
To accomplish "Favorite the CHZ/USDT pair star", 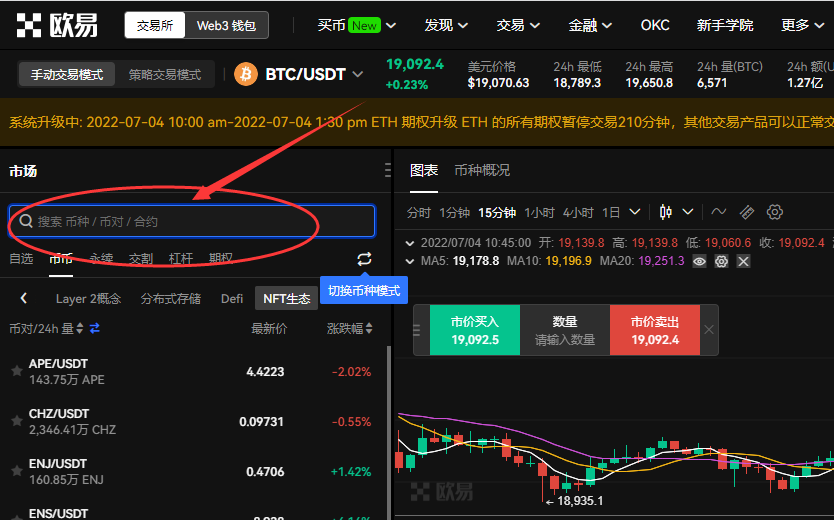I will [x=17, y=421].
